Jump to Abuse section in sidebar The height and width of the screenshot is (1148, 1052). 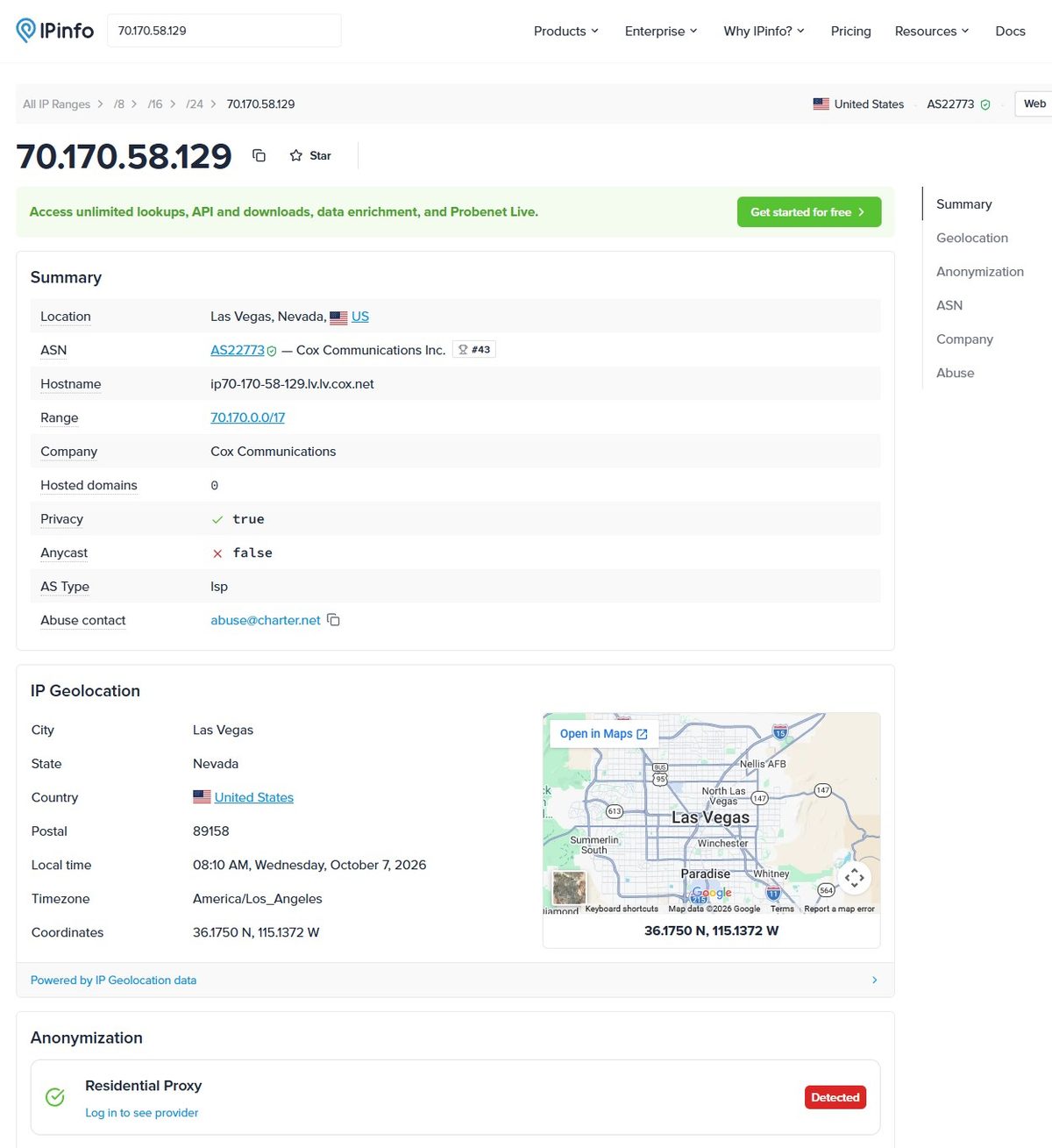click(956, 373)
